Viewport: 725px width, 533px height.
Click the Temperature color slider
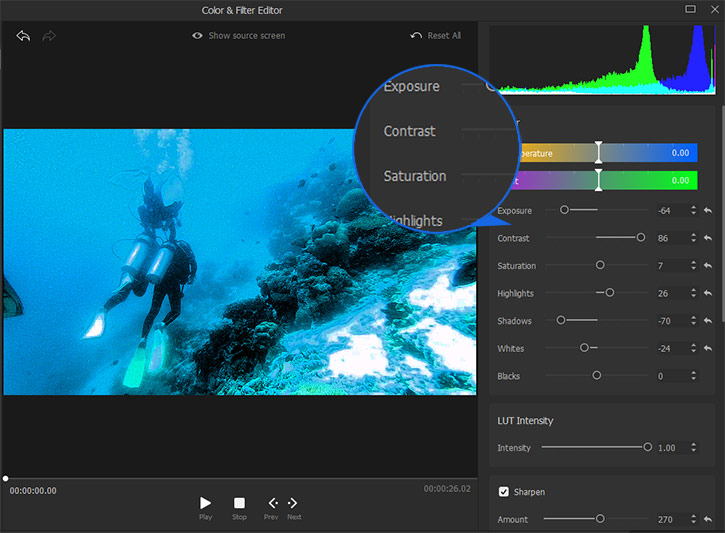tap(599, 153)
